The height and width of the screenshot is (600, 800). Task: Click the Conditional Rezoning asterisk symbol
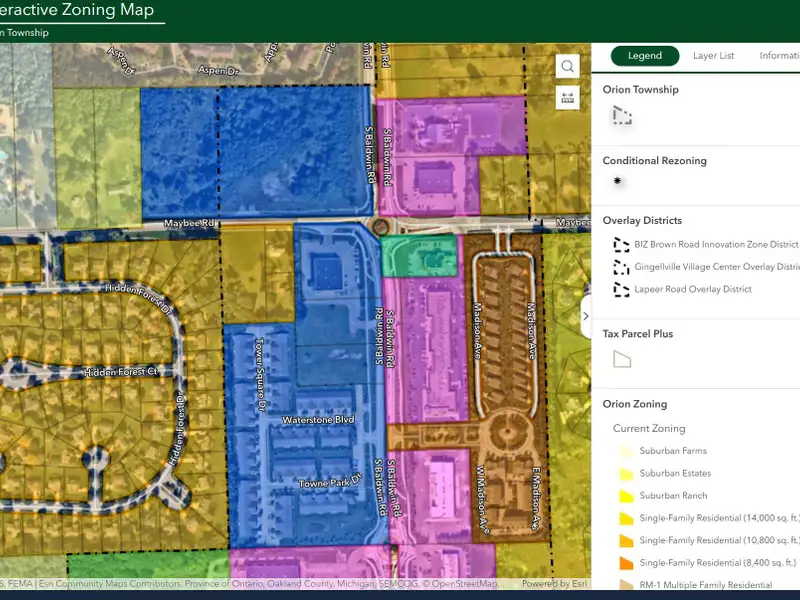(618, 181)
